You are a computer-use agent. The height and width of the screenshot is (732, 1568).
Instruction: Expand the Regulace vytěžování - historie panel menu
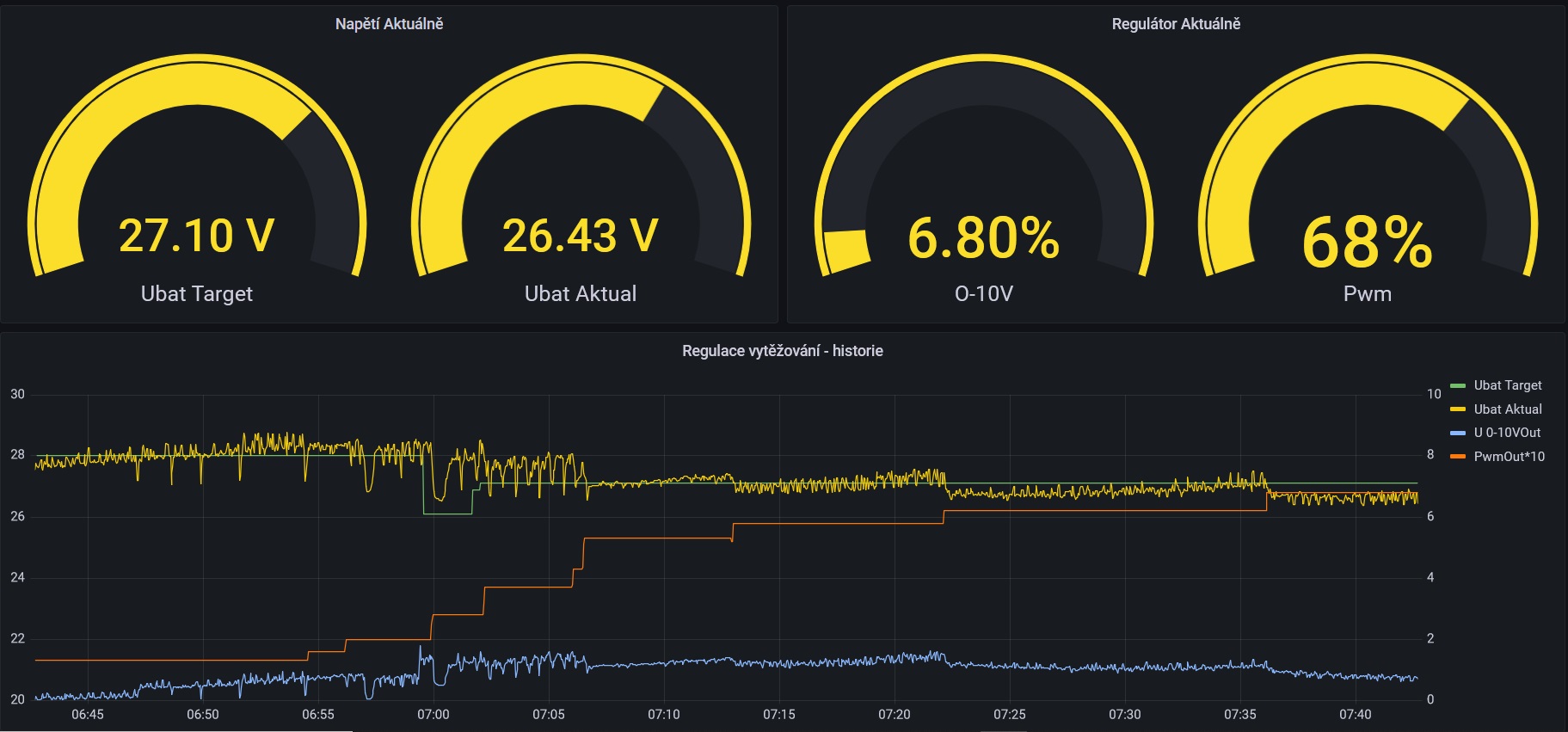coord(783,351)
